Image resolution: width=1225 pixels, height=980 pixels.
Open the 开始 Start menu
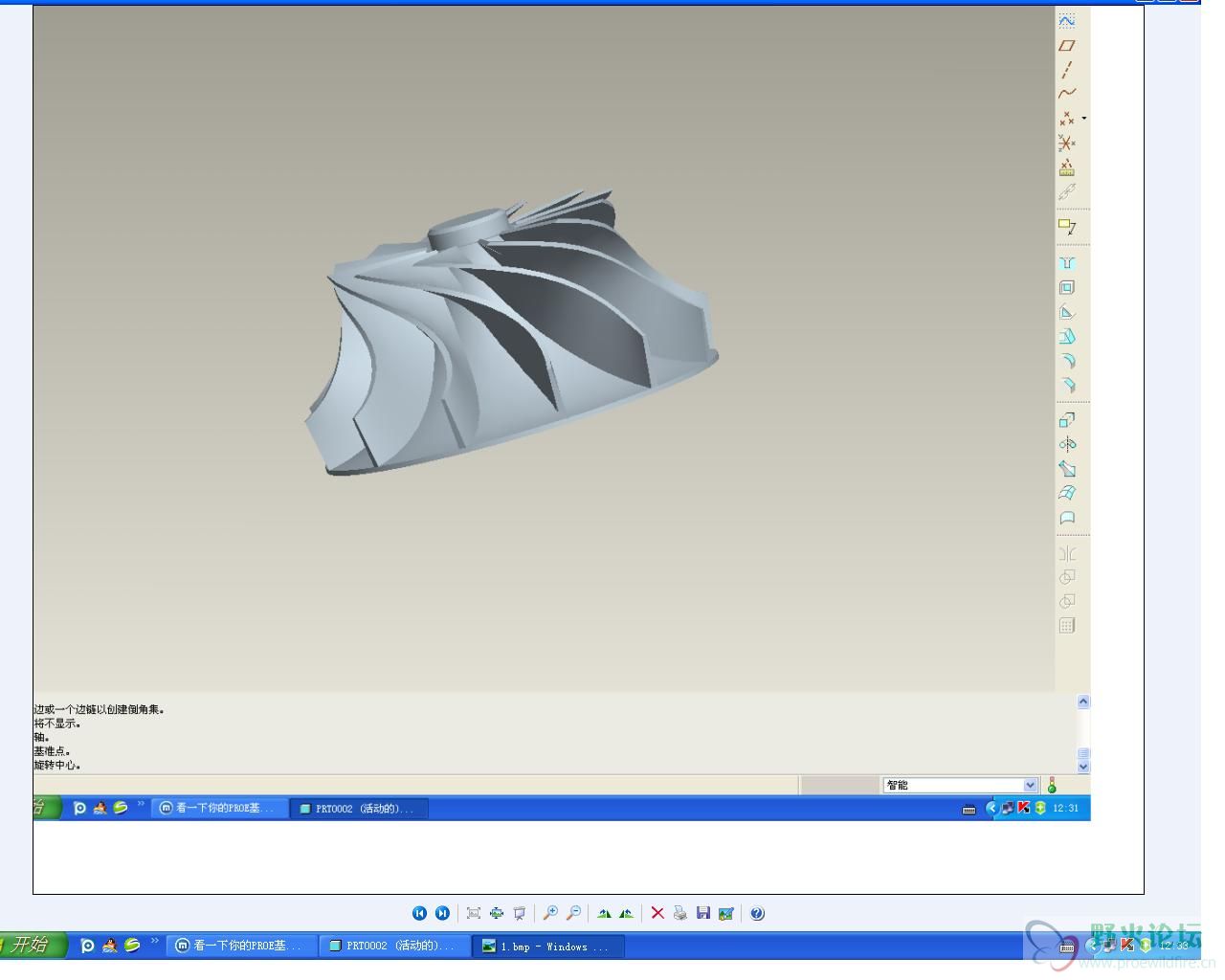coord(33,946)
